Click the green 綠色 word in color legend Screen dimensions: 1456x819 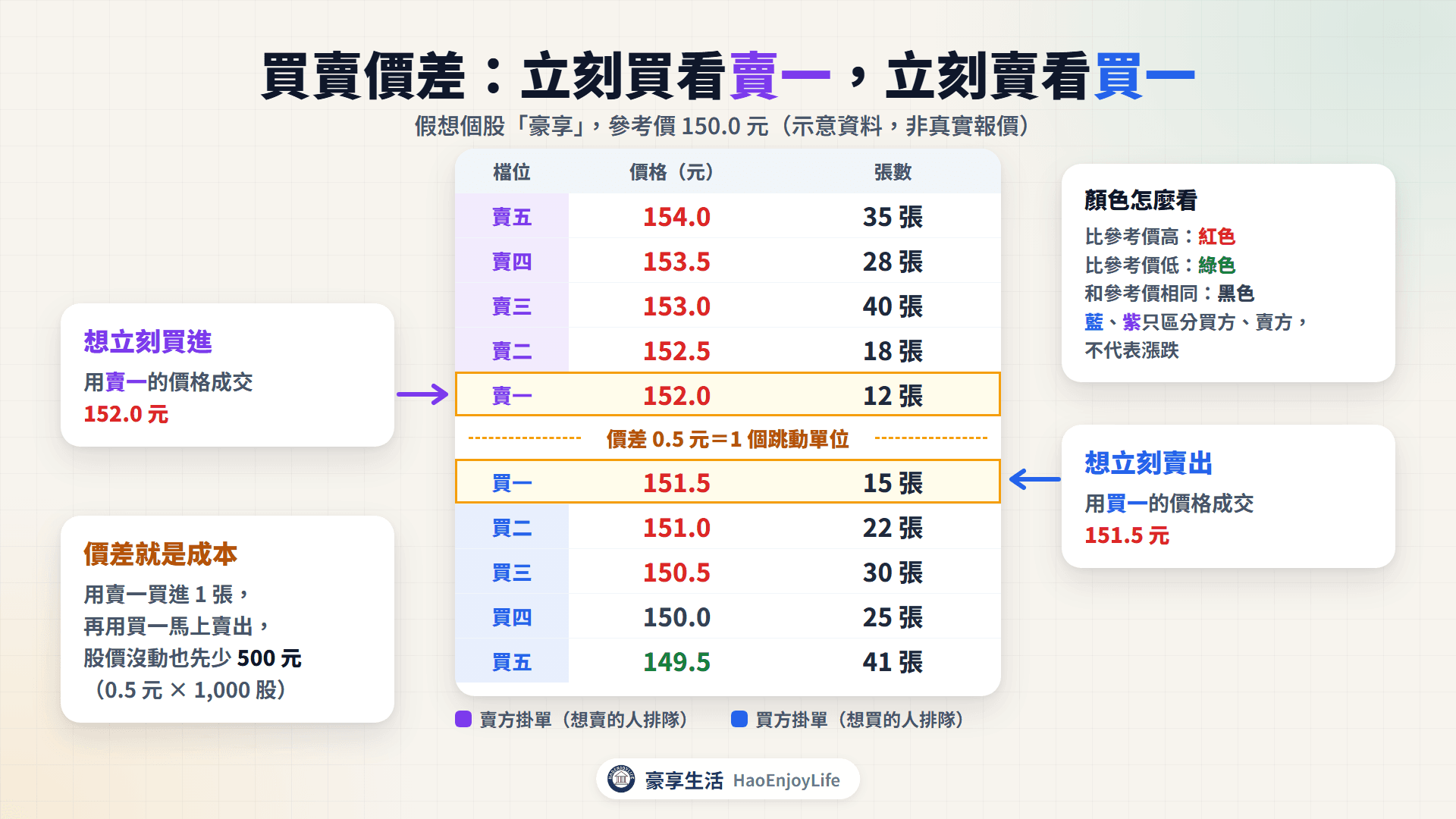pyautogui.click(x=1216, y=265)
